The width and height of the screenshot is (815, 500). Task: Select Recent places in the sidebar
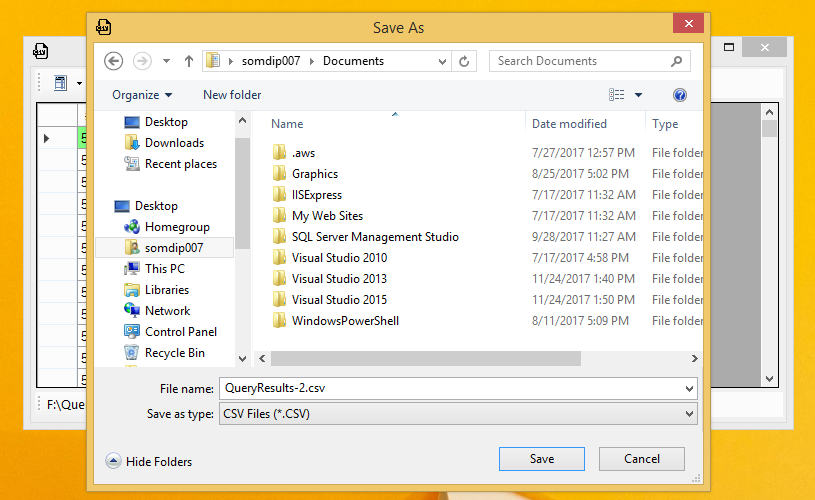click(170, 164)
